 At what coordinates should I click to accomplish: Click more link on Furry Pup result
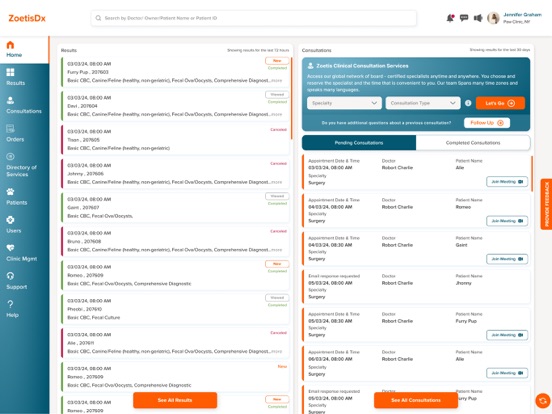click(277, 81)
